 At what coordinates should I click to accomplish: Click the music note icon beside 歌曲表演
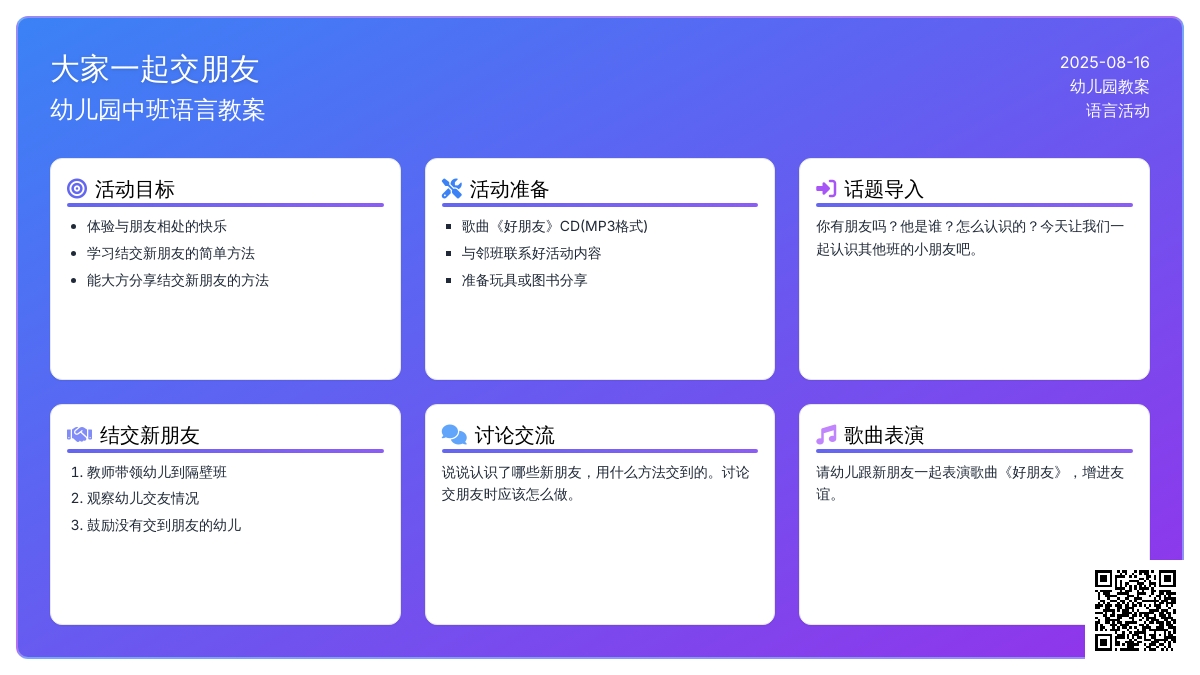(x=826, y=435)
